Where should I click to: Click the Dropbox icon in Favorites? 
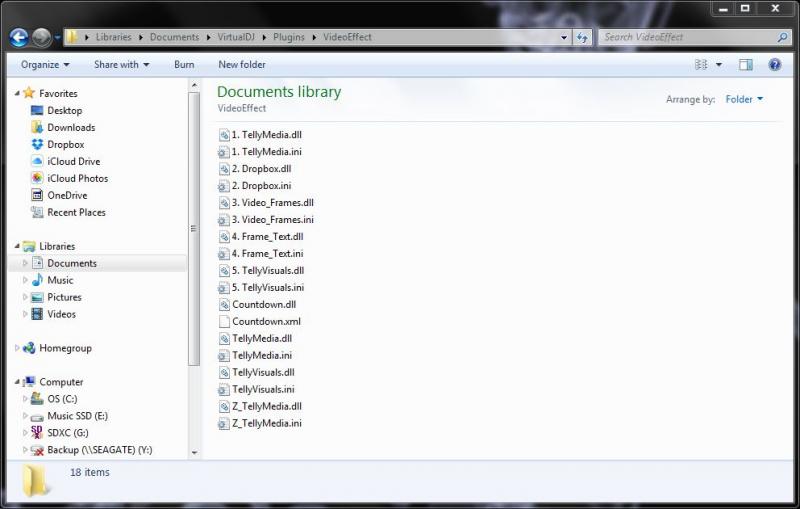(37, 144)
